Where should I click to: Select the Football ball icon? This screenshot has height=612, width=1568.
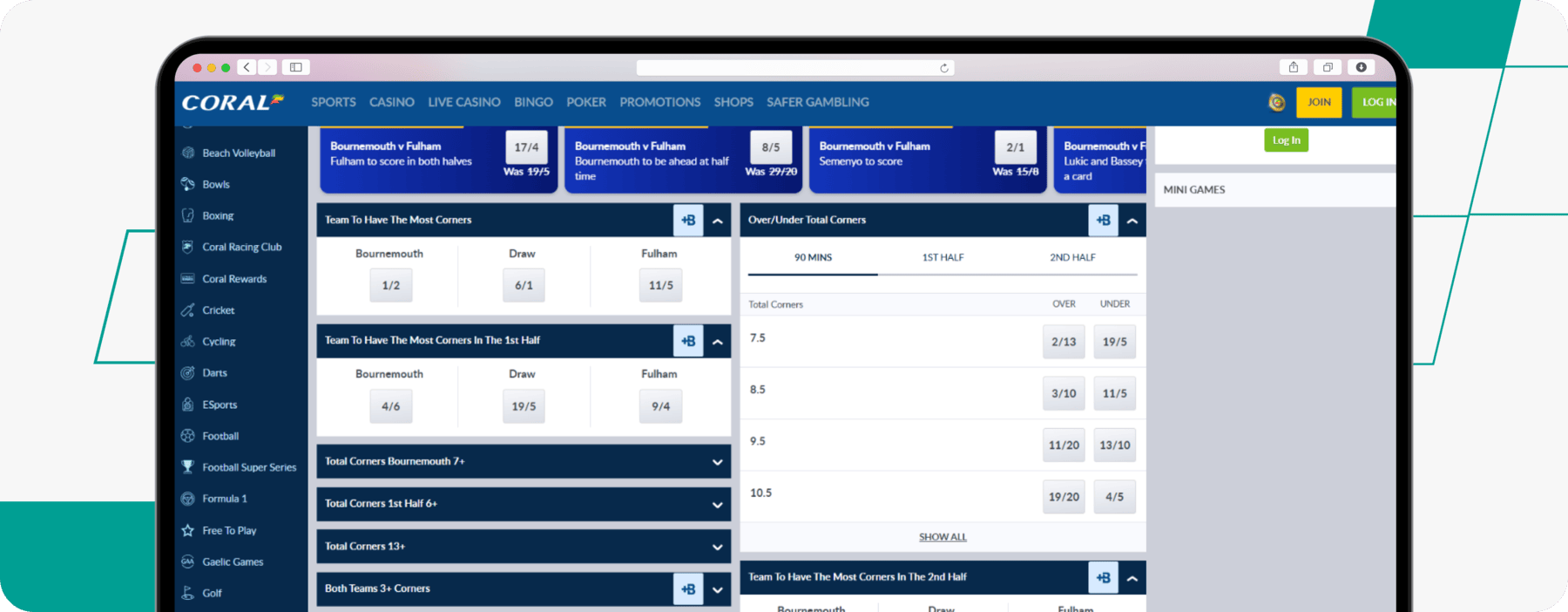(x=187, y=436)
